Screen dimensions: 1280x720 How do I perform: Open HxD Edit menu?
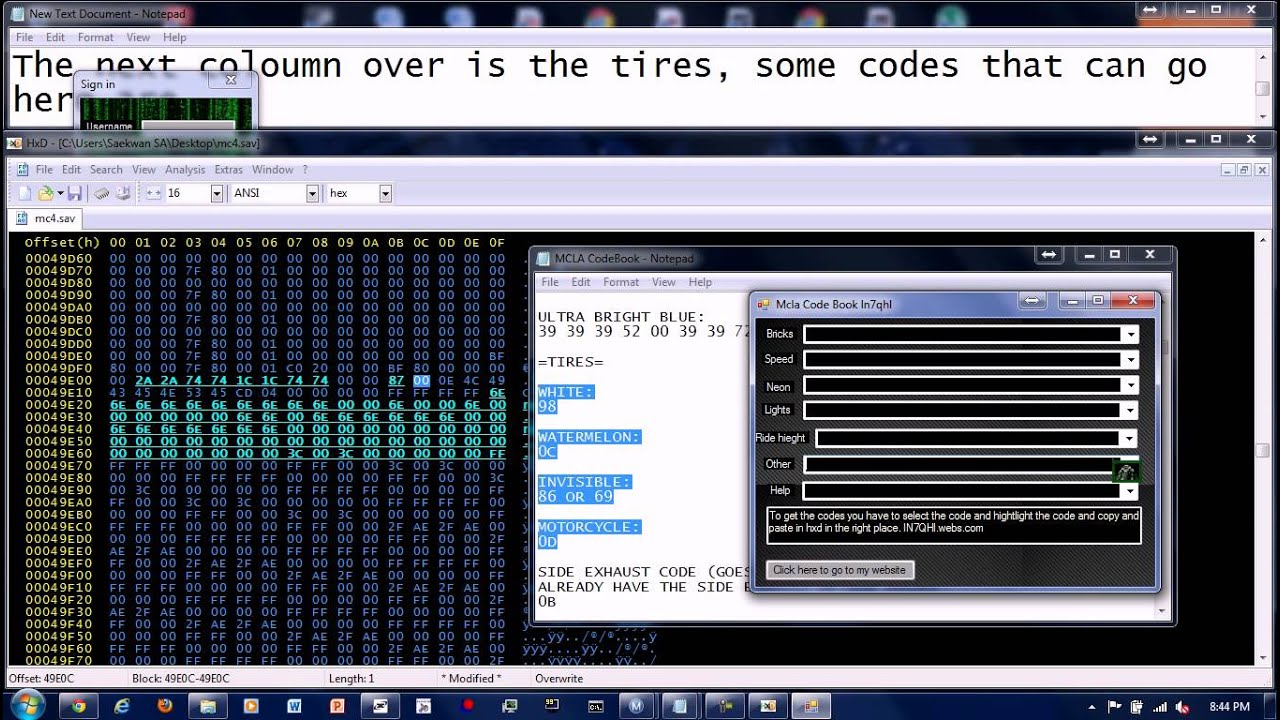71,170
